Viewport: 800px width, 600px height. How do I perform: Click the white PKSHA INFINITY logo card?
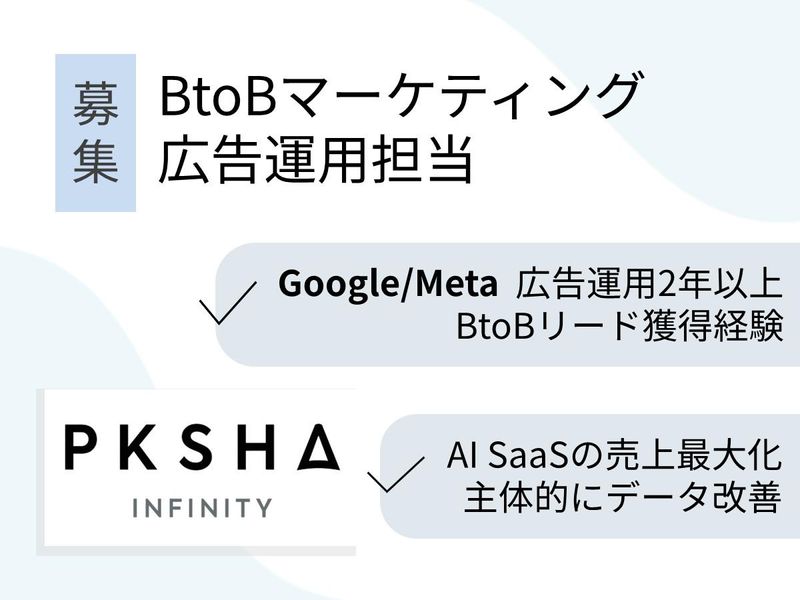click(x=198, y=470)
